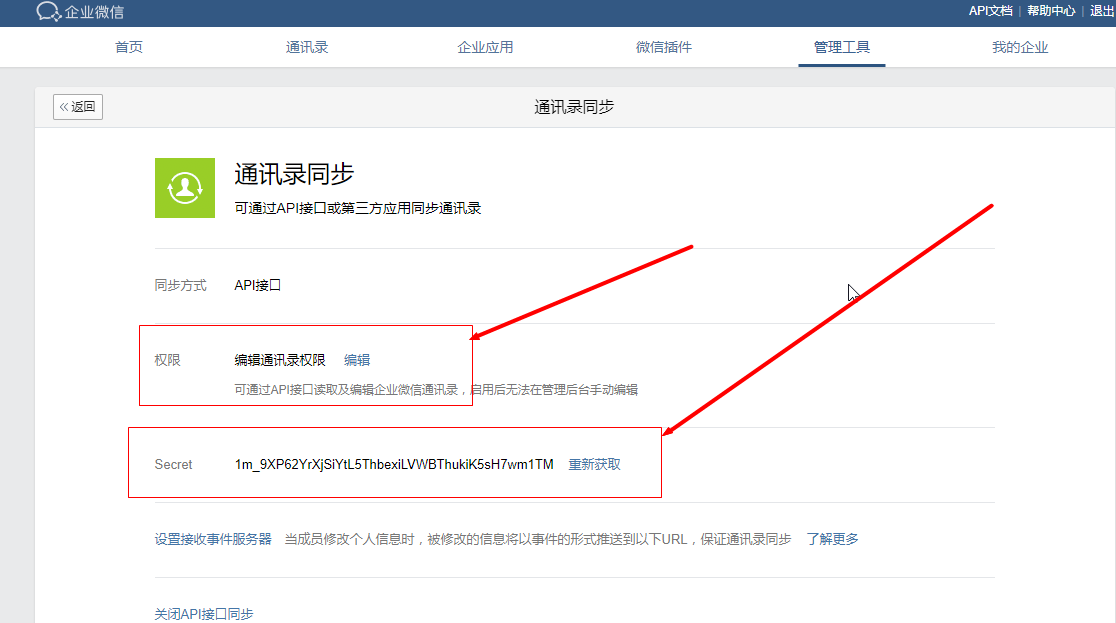Click the 可通过API接口或第三方应用同步通讯录 subtitle

click(x=357, y=208)
